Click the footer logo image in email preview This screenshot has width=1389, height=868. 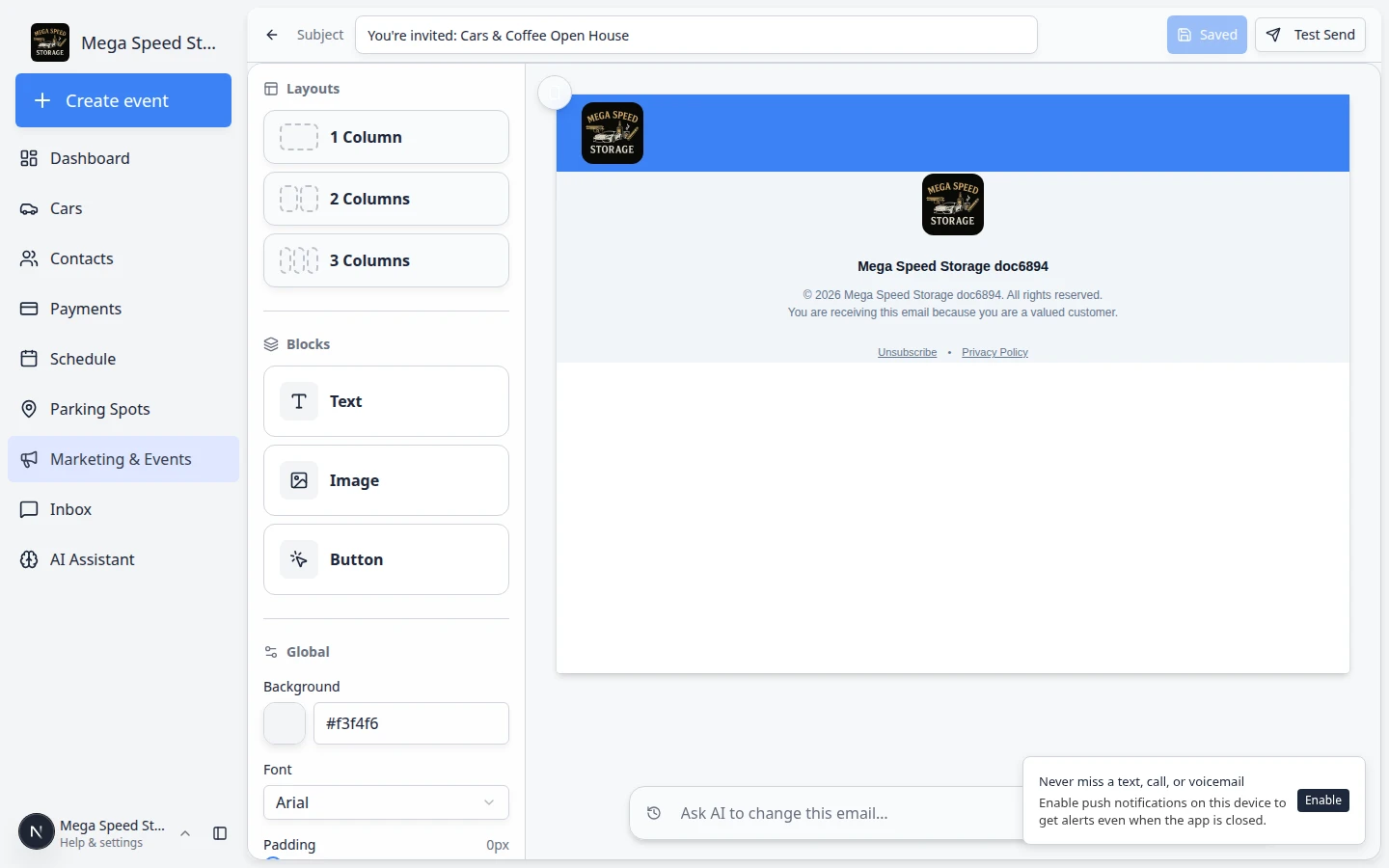(x=953, y=204)
